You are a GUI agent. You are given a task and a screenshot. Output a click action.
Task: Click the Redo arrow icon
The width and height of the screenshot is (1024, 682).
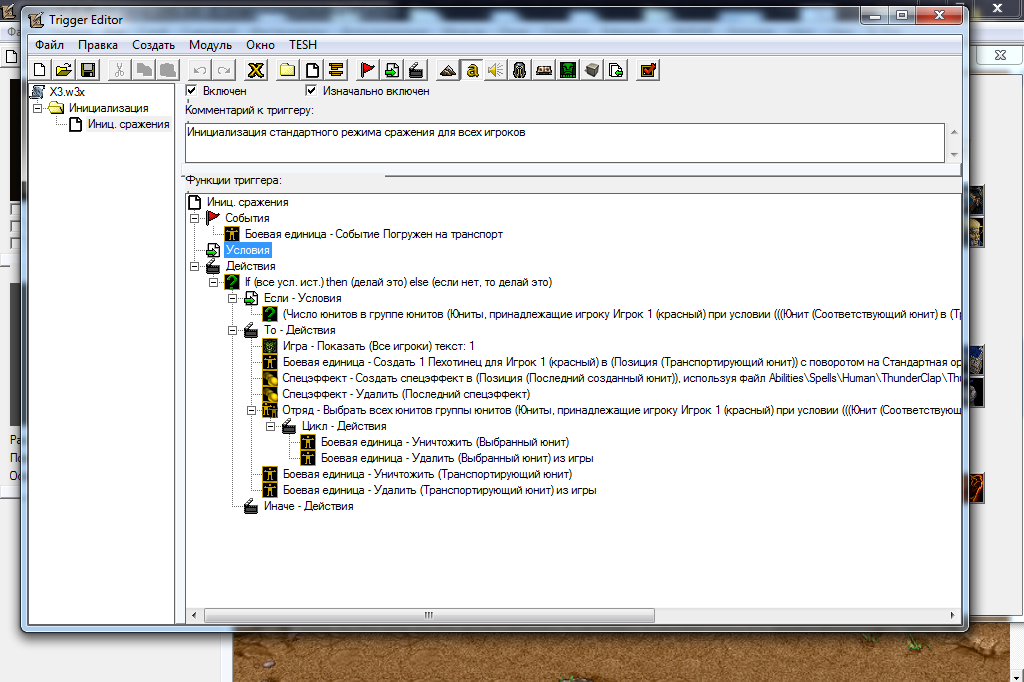tap(223, 70)
